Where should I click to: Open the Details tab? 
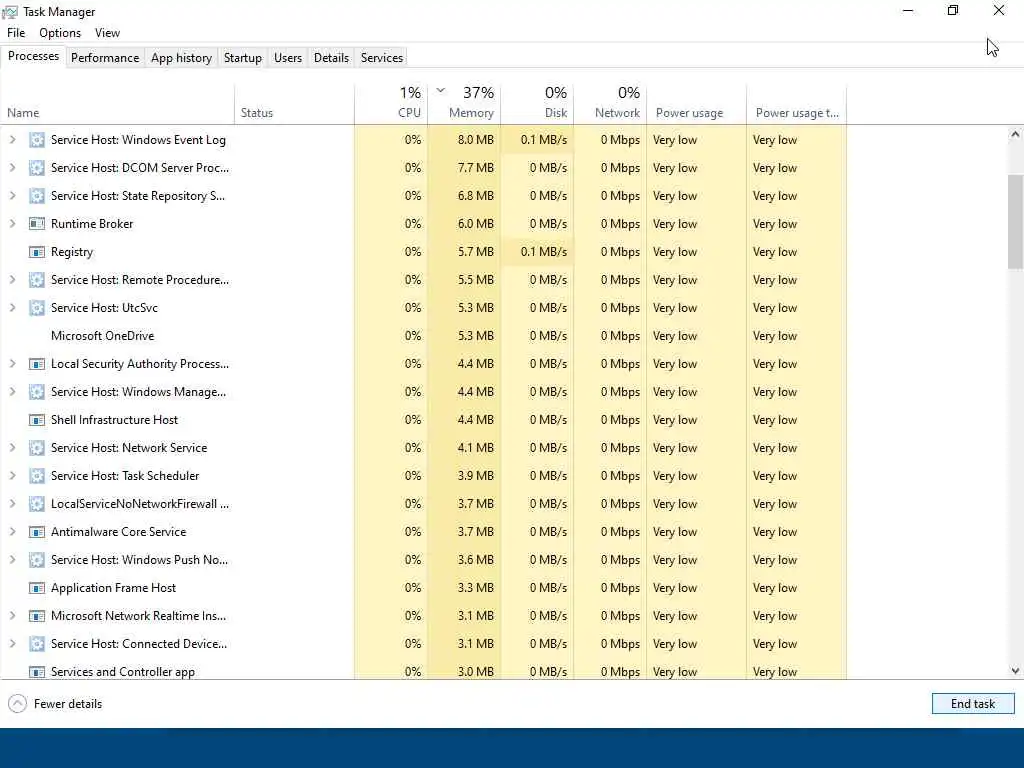click(x=331, y=57)
